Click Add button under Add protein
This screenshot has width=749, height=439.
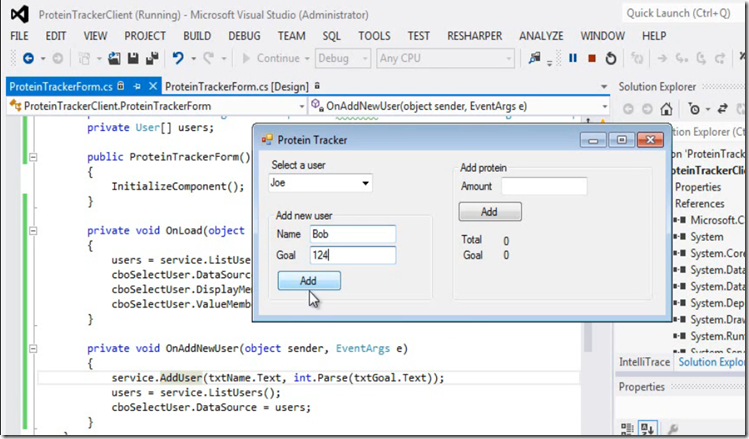point(490,212)
